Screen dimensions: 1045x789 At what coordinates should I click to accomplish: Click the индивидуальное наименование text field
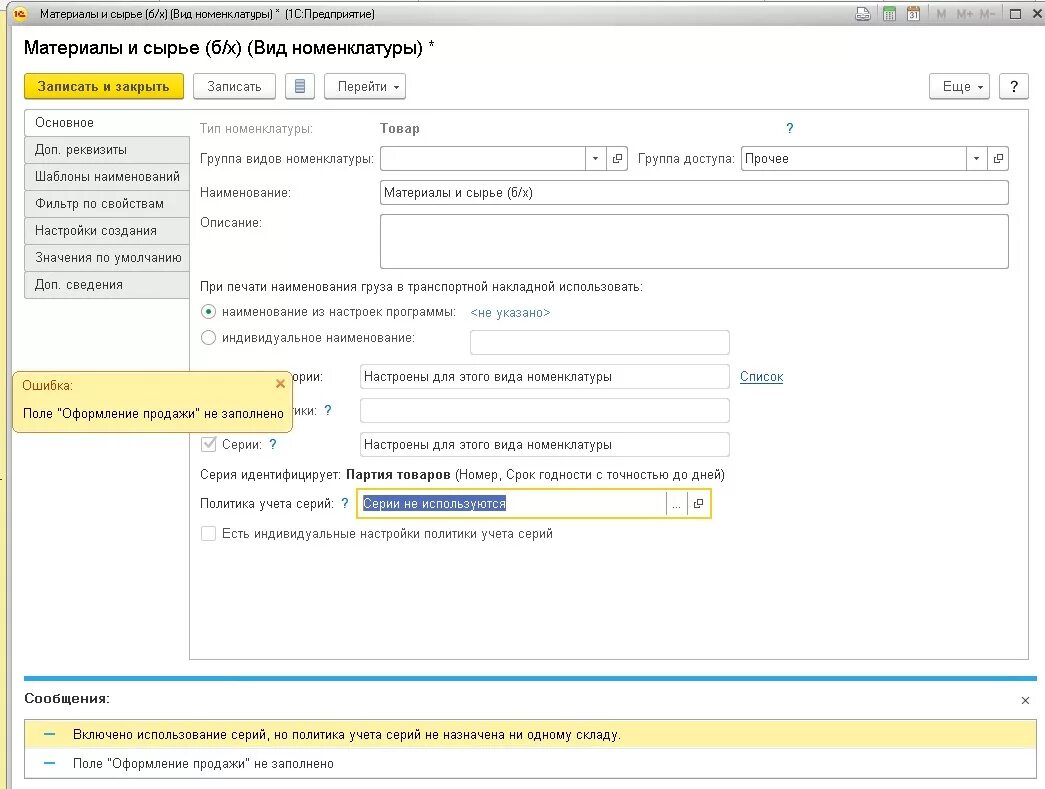click(x=600, y=343)
